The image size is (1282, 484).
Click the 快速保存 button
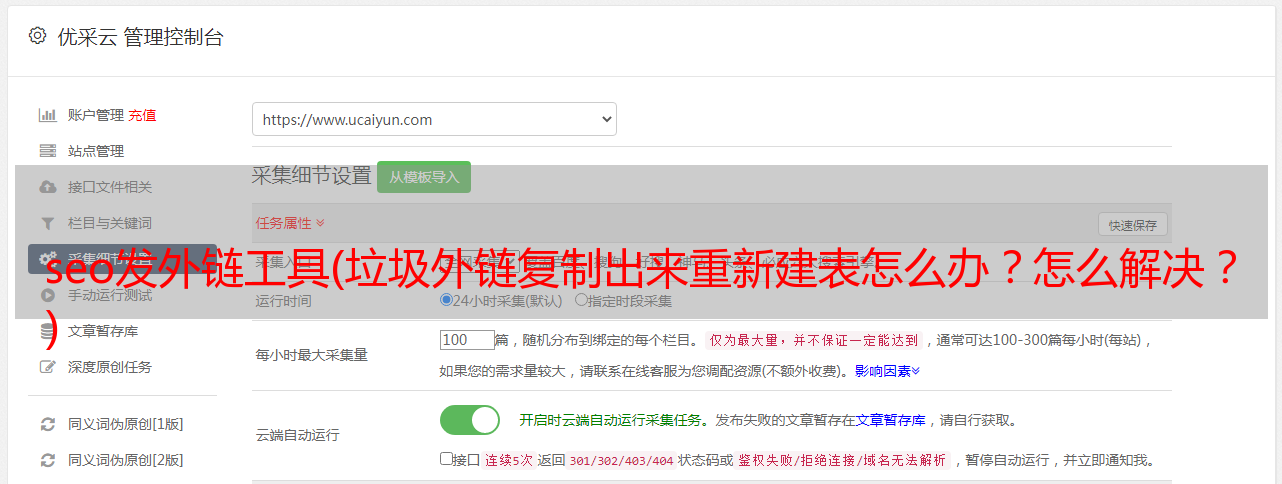click(x=1132, y=225)
